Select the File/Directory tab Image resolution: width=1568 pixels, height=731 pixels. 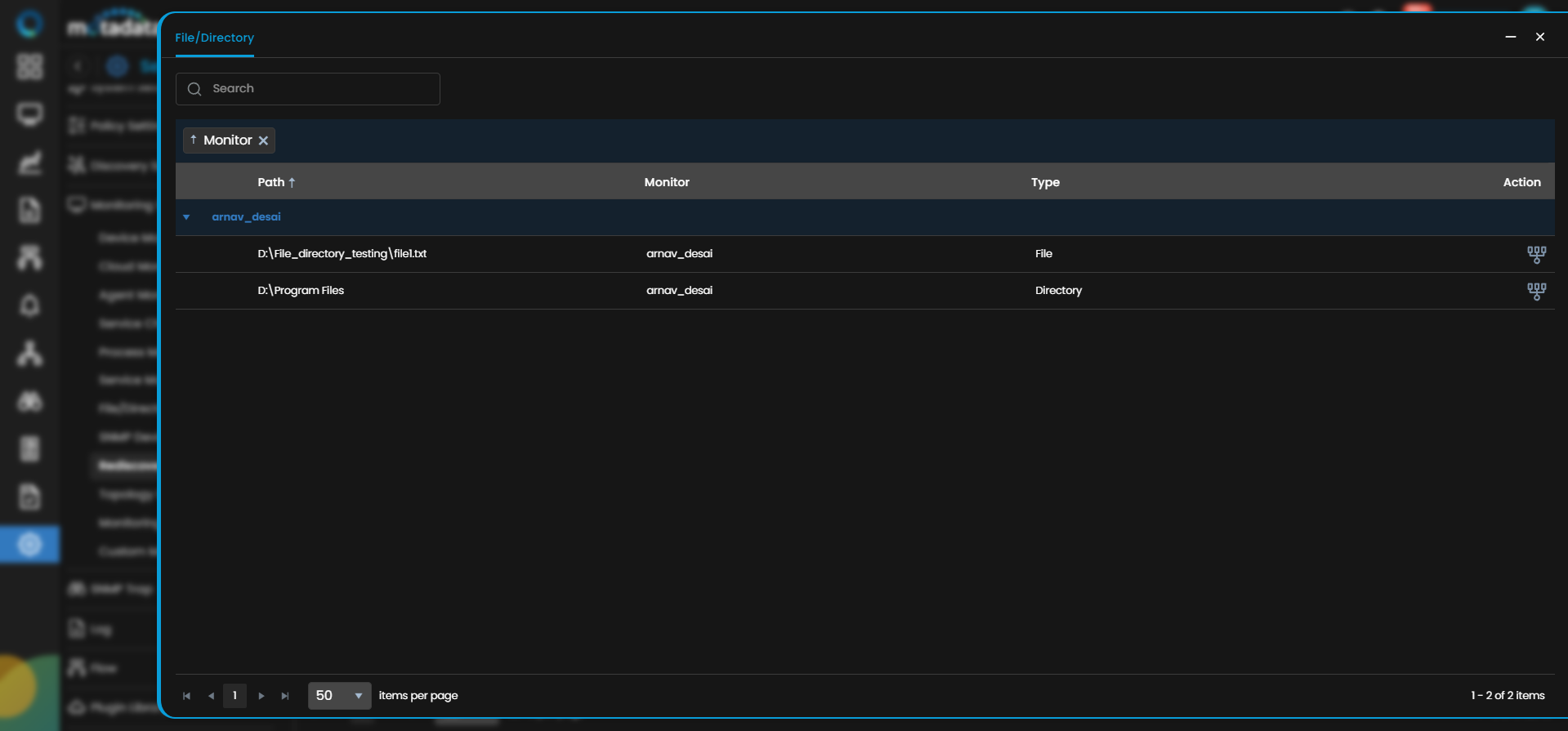pos(214,38)
